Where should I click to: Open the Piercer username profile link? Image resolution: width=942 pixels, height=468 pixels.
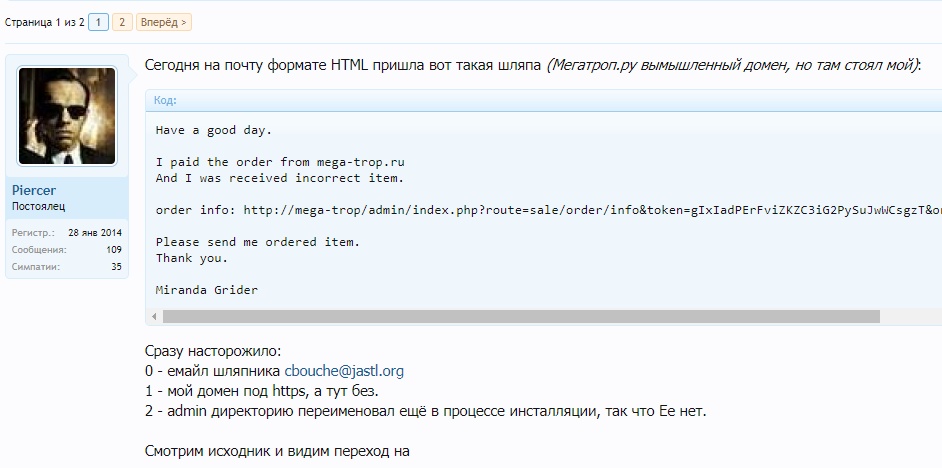[34, 190]
